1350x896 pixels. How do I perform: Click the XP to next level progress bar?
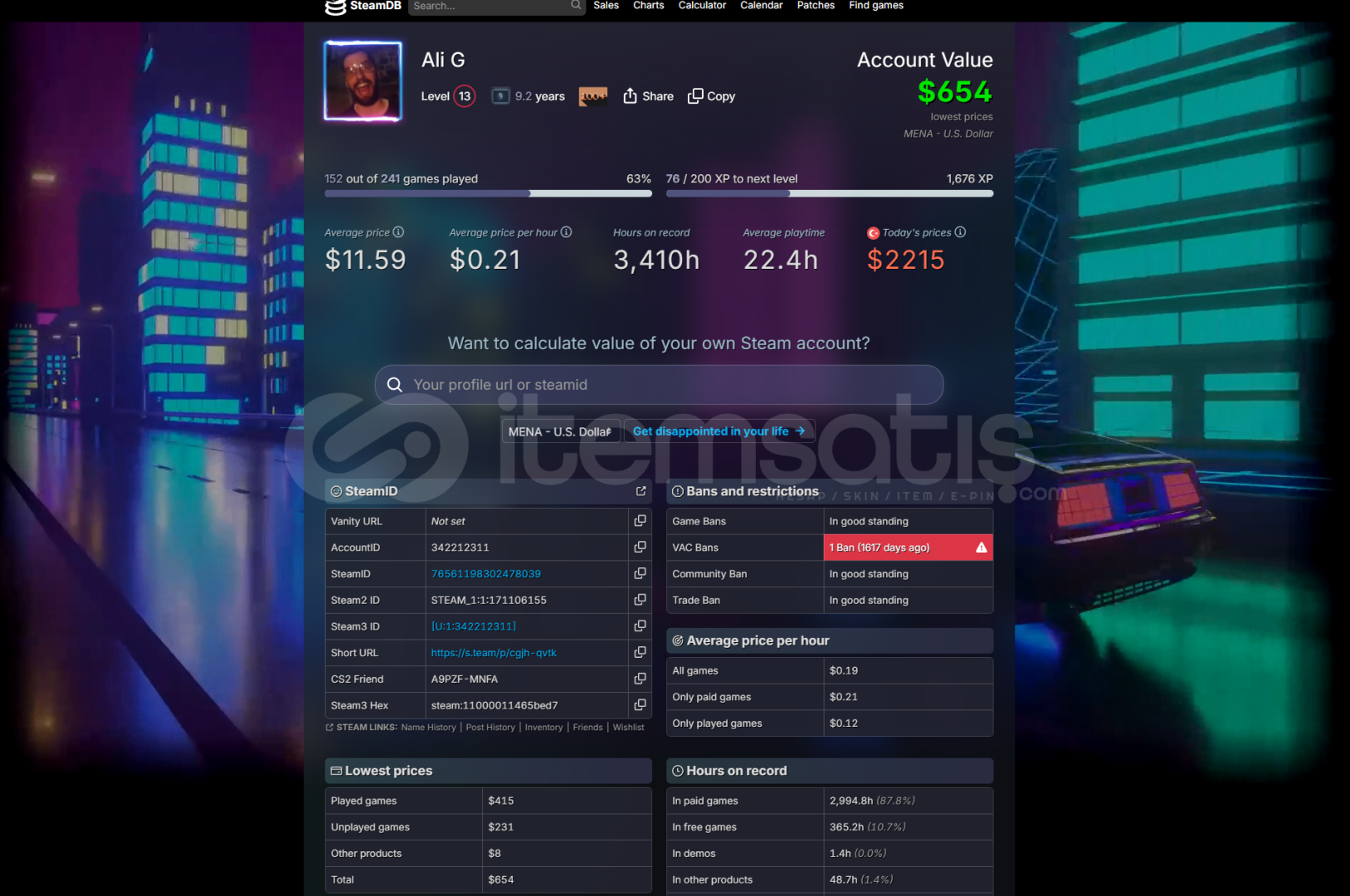point(830,193)
